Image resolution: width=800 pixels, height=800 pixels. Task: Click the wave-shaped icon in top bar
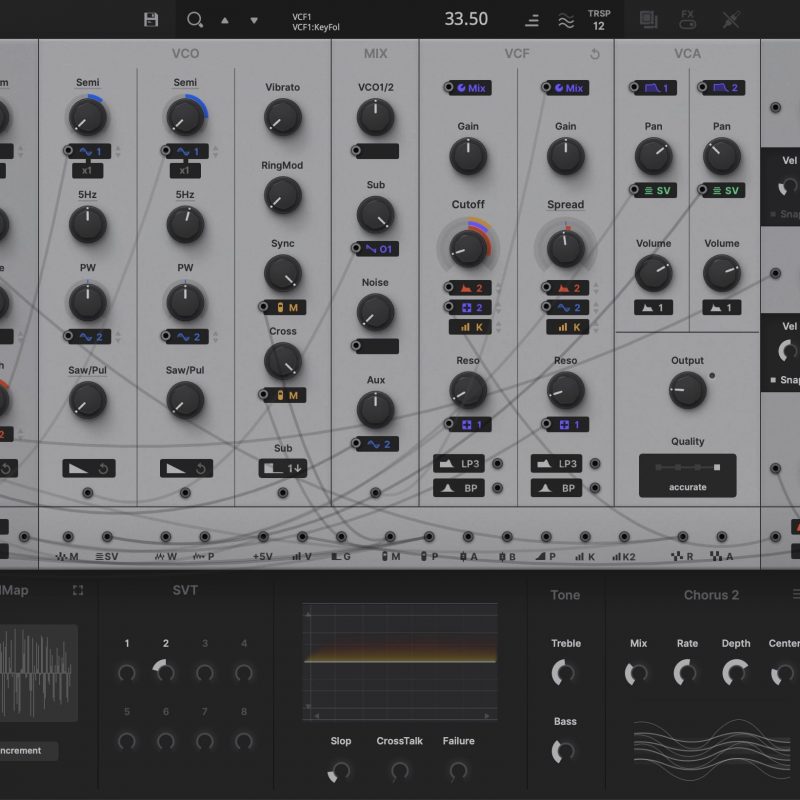(566, 20)
